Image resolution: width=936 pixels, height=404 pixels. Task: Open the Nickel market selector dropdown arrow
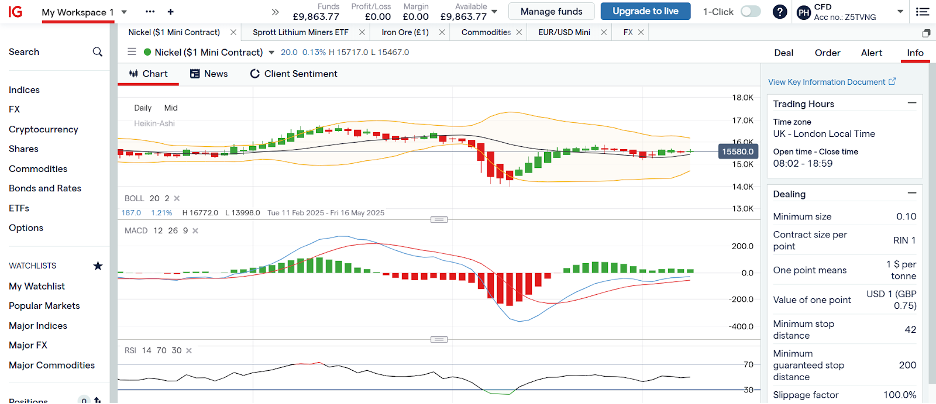tap(272, 52)
